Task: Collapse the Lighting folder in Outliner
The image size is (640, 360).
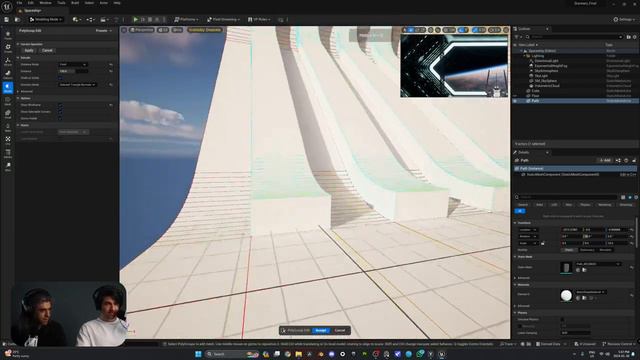Action: point(525,56)
